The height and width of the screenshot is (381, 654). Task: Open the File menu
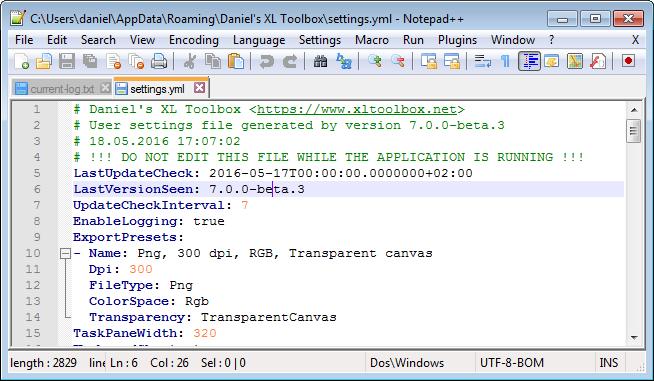[24, 40]
